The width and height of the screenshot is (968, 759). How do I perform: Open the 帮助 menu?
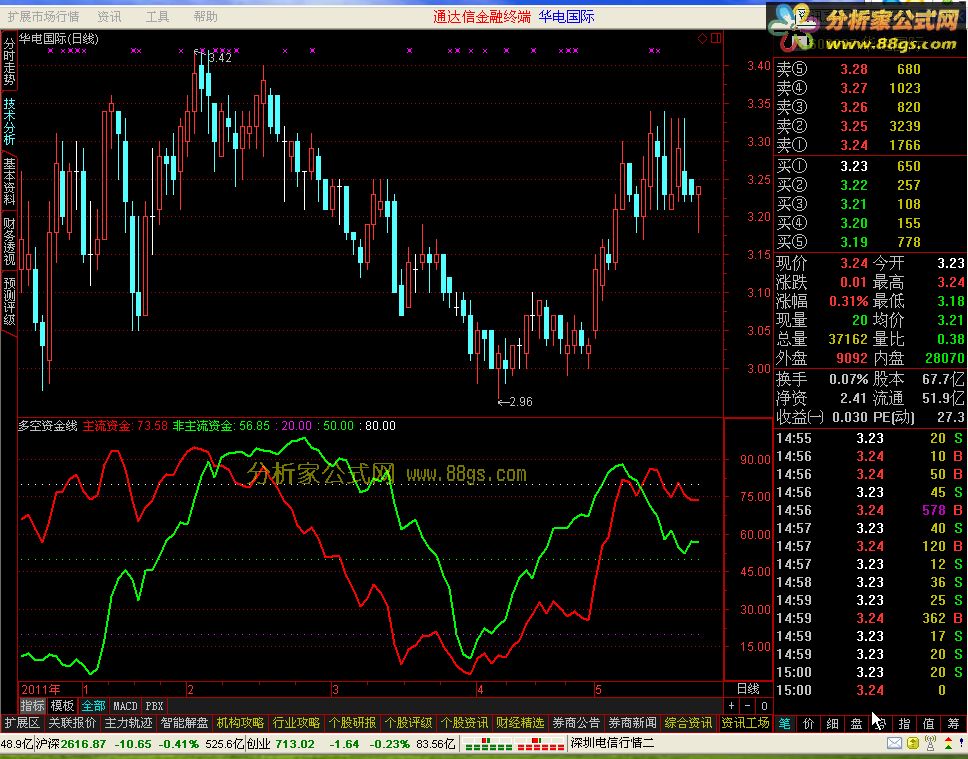point(205,17)
